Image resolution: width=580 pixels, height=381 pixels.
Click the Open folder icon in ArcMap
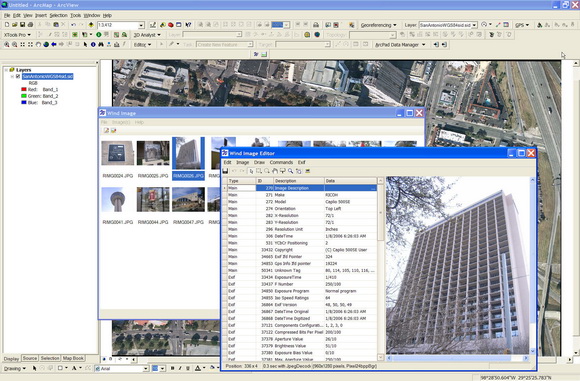14,25
